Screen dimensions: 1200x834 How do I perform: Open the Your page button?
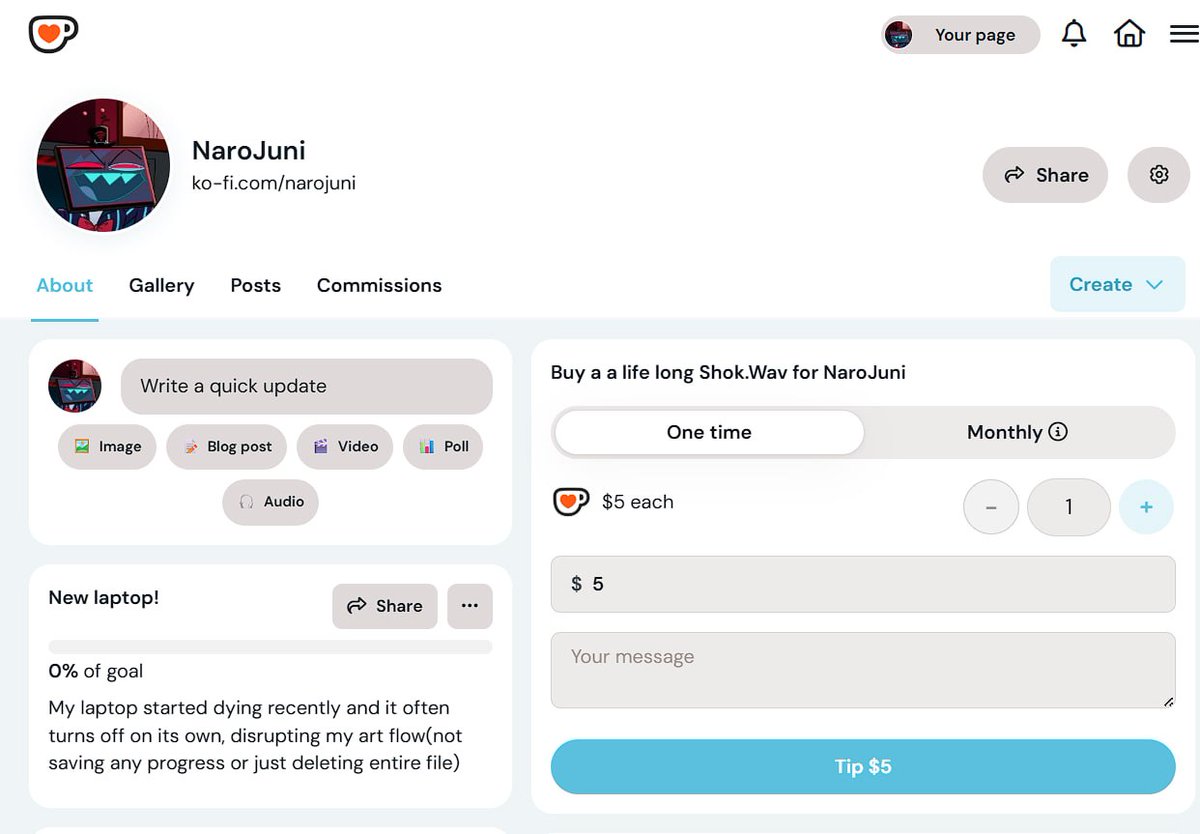click(x=960, y=35)
